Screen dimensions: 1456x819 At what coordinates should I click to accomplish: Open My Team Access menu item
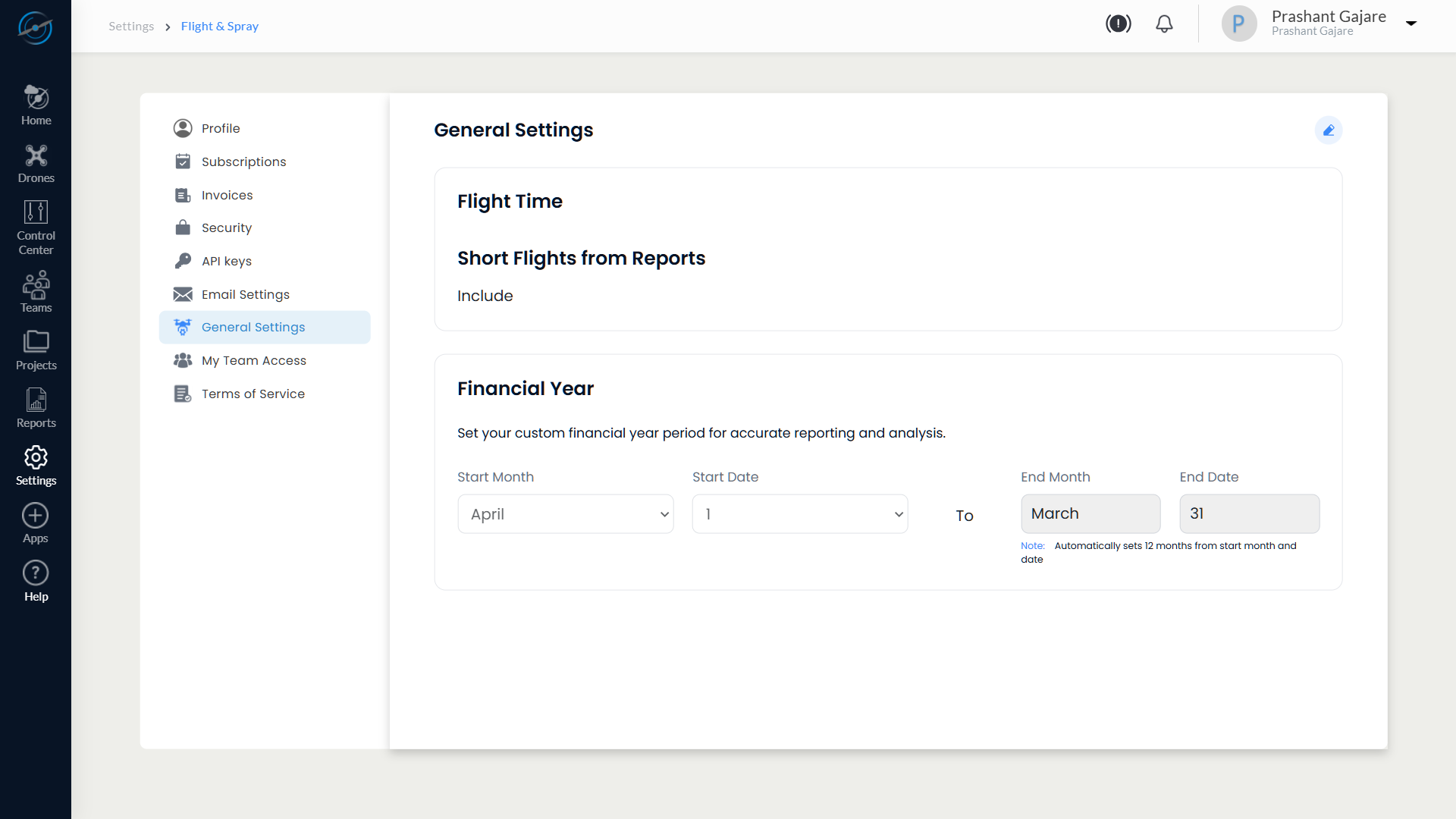[253, 360]
